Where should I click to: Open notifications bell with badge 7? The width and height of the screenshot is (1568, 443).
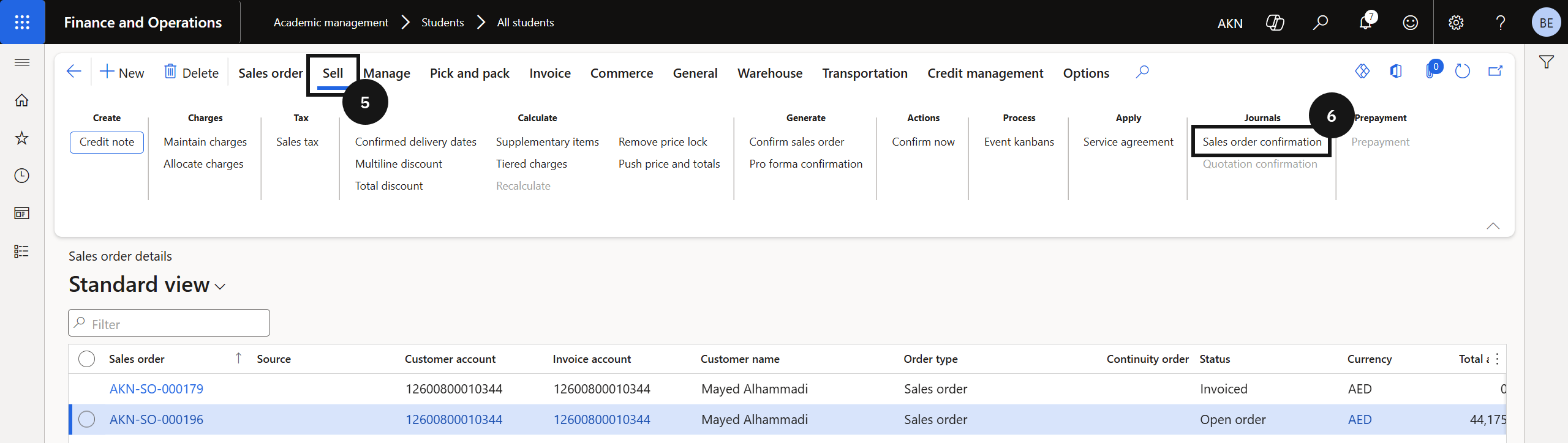tap(1366, 23)
